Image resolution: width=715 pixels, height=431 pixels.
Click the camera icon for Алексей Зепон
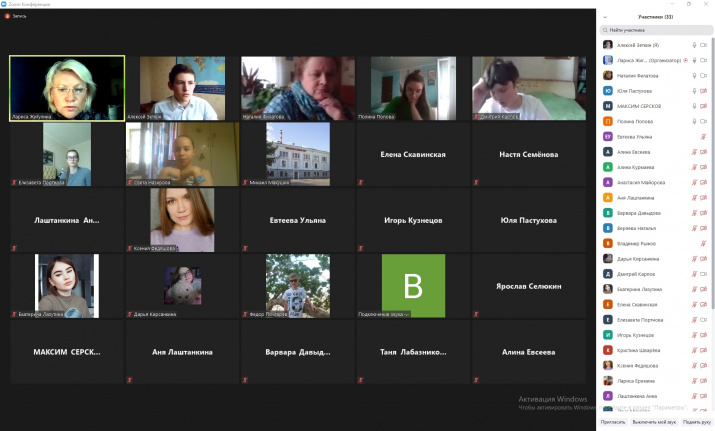(704, 45)
